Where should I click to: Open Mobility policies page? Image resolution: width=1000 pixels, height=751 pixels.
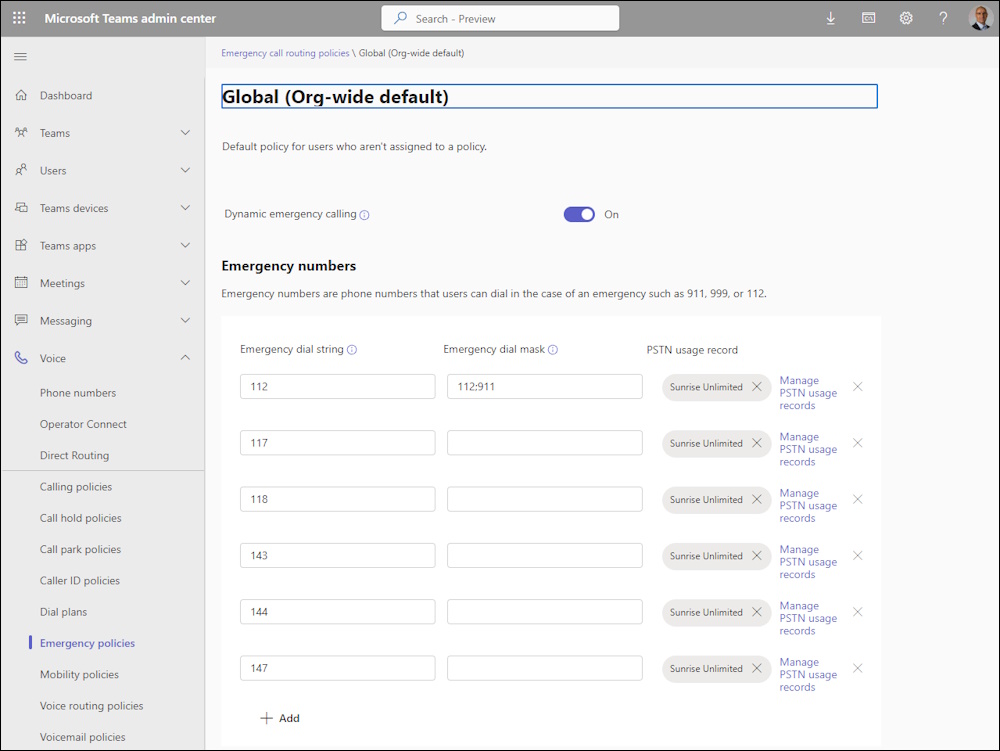(79, 674)
